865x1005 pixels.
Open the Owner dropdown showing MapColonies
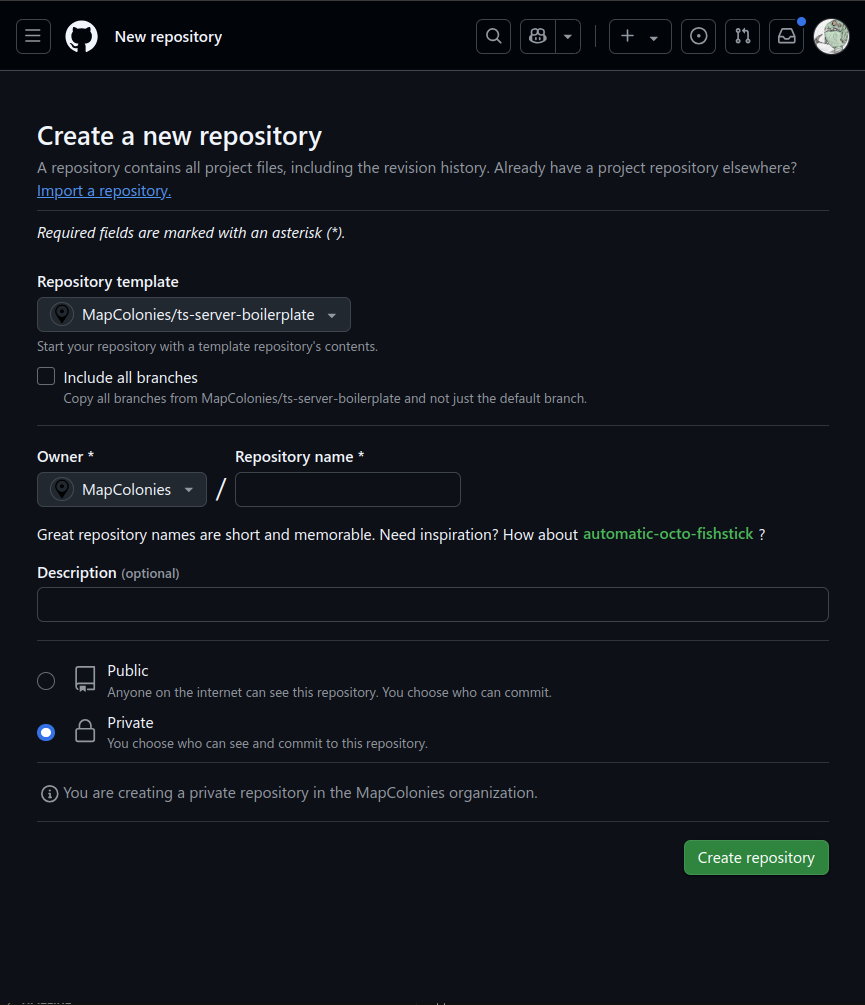click(121, 489)
